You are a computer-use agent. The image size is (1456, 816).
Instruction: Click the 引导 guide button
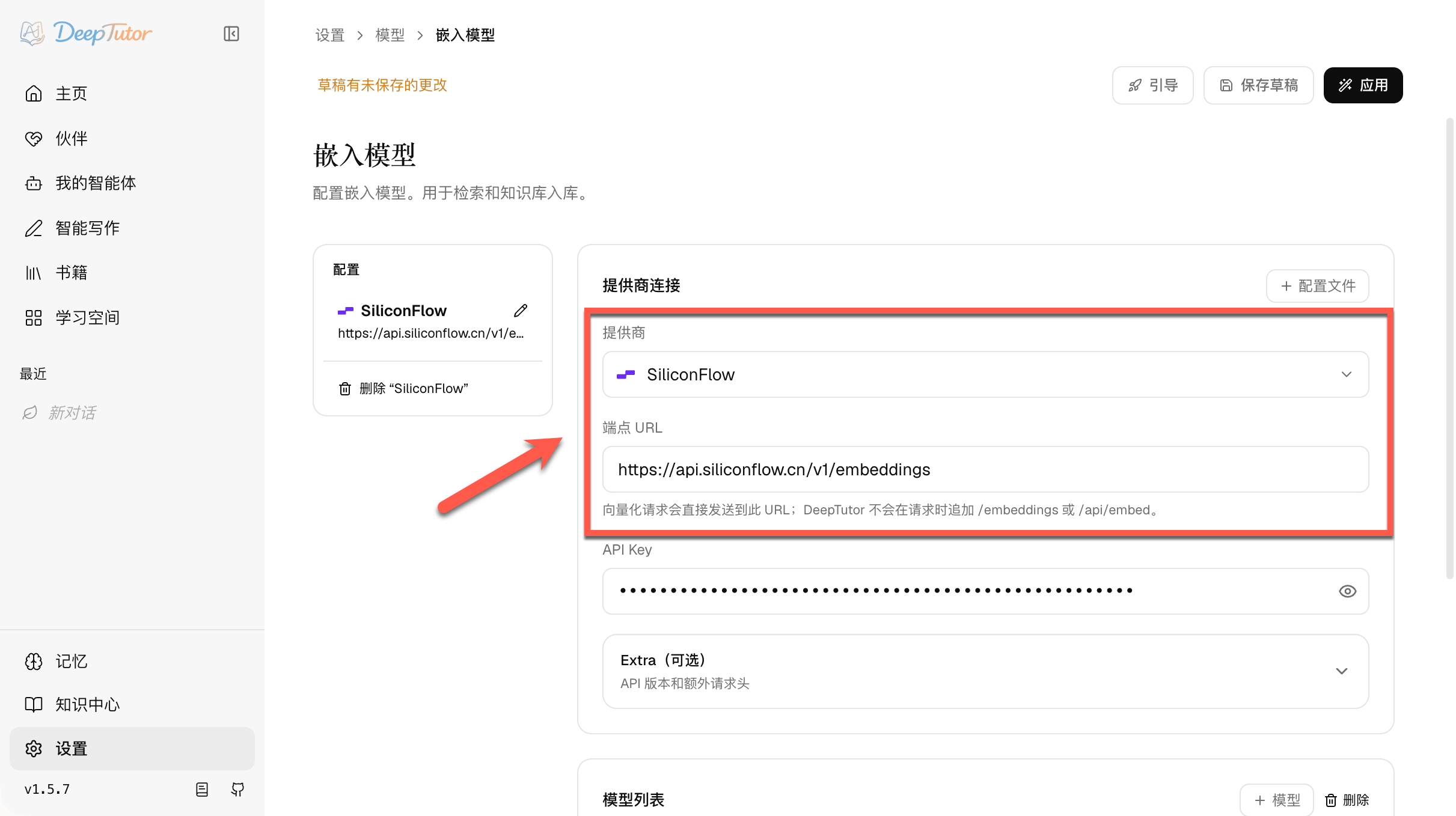coord(1152,85)
